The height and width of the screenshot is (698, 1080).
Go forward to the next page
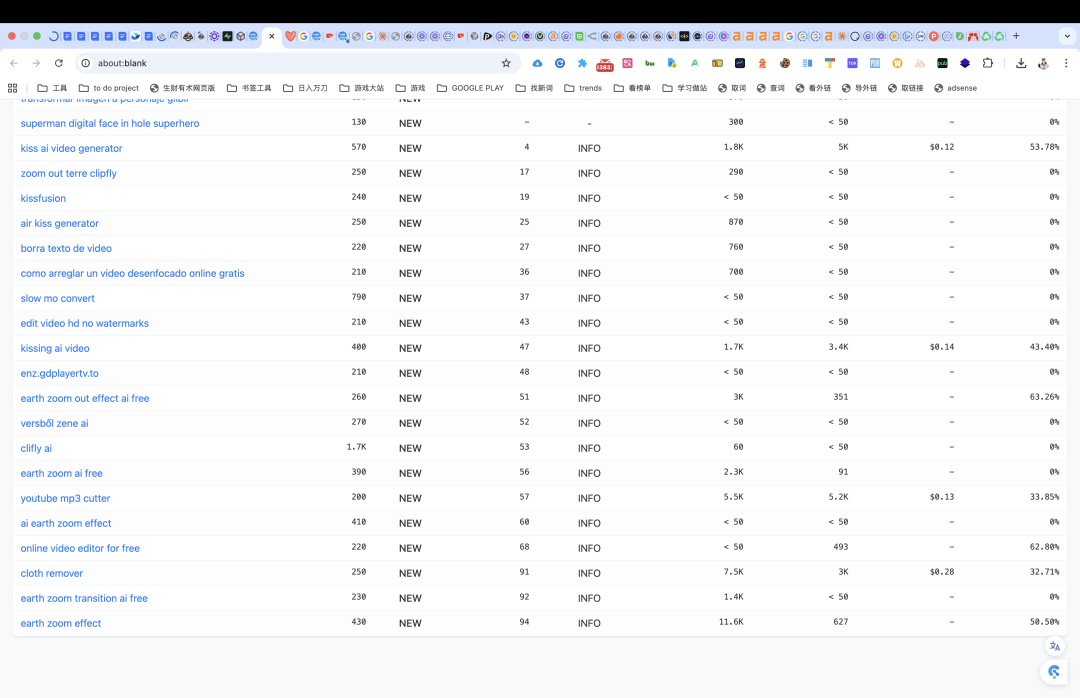pos(36,63)
